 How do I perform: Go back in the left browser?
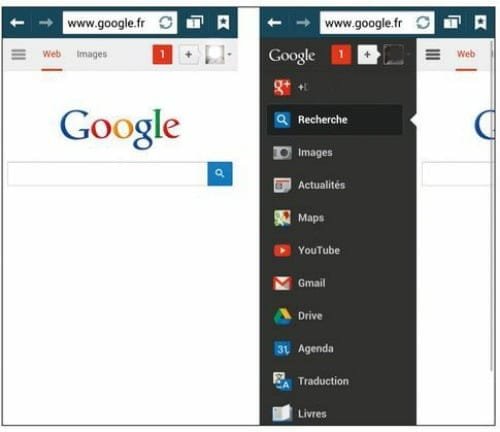pyautogui.click(x=17, y=23)
